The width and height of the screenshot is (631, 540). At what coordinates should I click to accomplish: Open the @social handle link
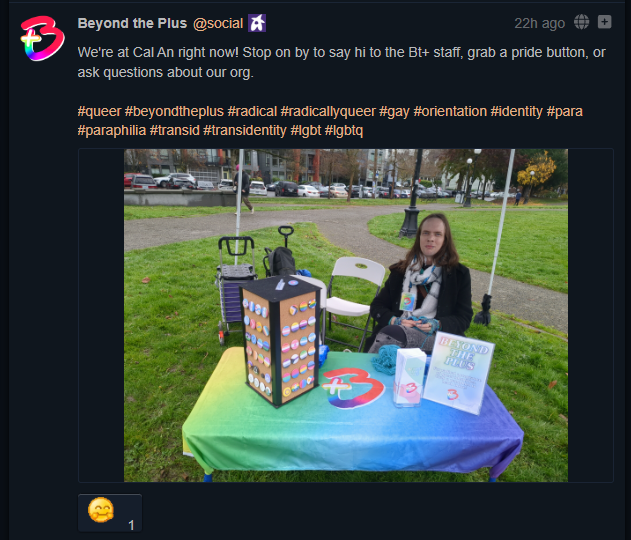click(x=218, y=23)
